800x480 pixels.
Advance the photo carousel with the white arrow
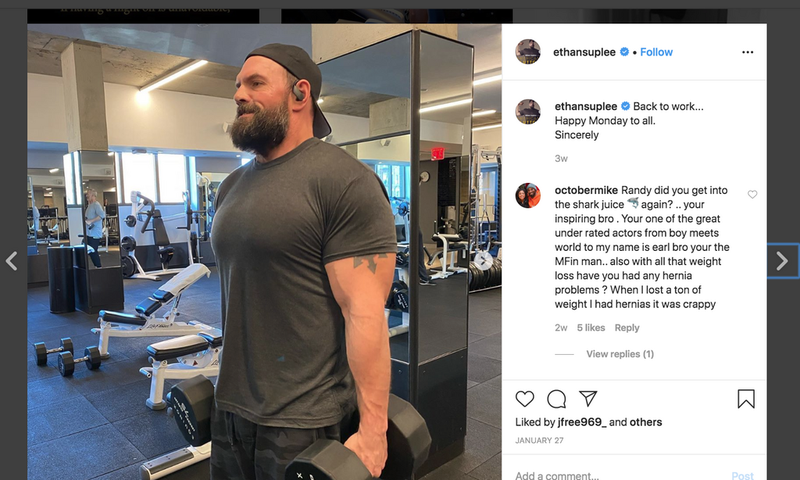click(x=483, y=261)
